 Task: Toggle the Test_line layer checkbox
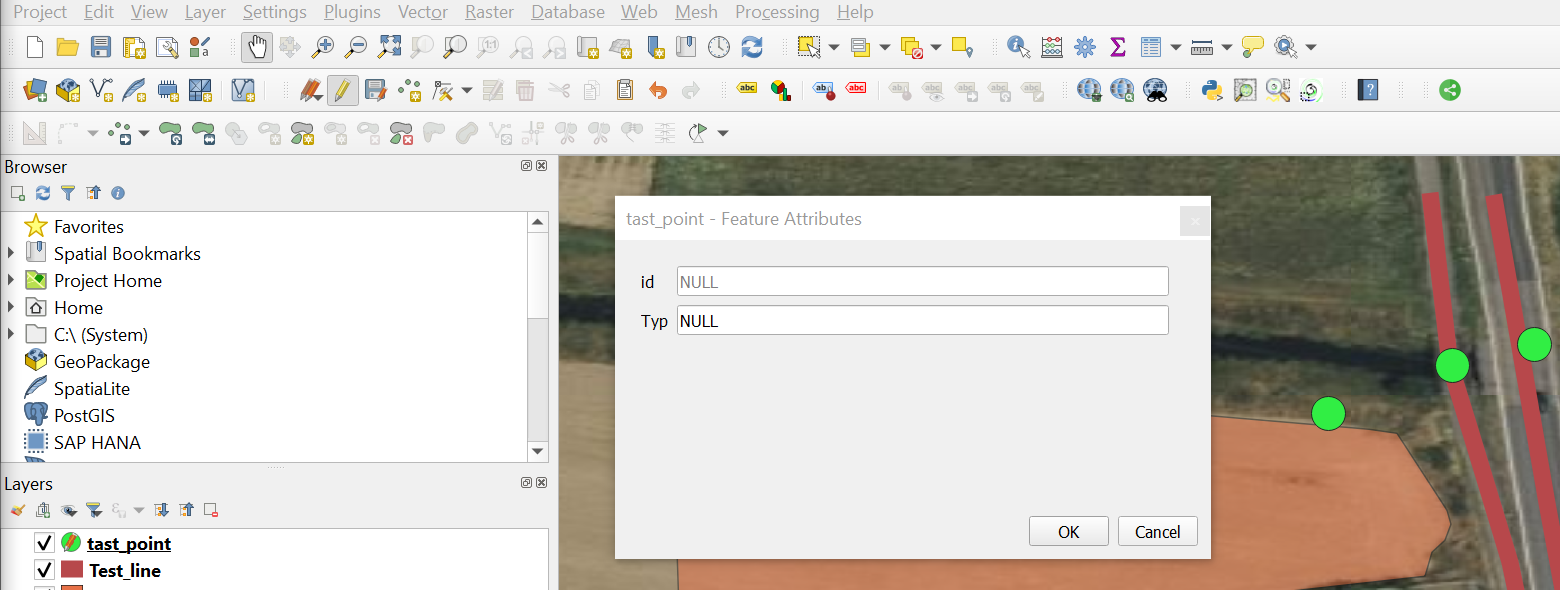click(x=44, y=570)
